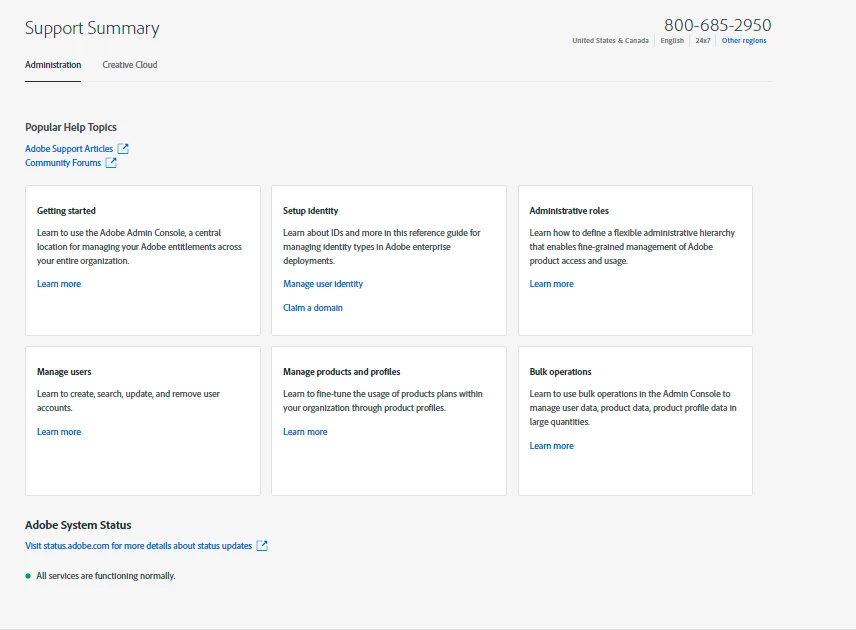Viewport: 856px width, 630px height.
Task: Click Learn more under Administrative roles
Action: (551, 284)
